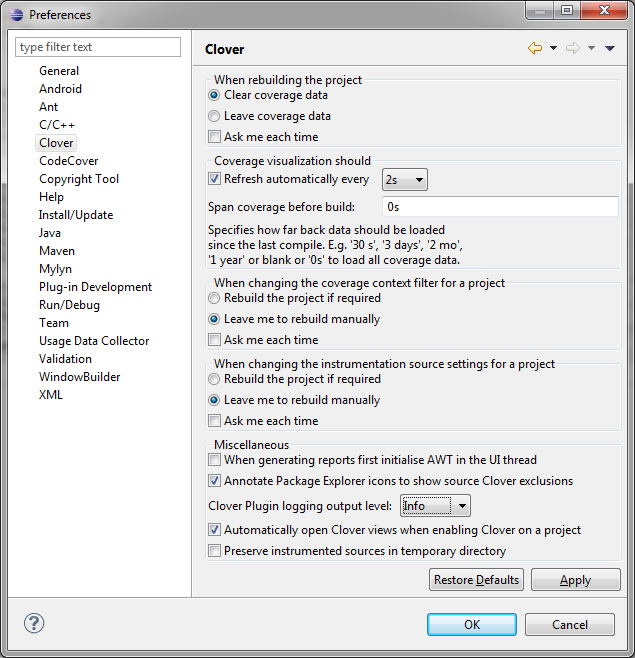Click the Span coverage before build field
The image size is (635, 658).
click(x=500, y=207)
